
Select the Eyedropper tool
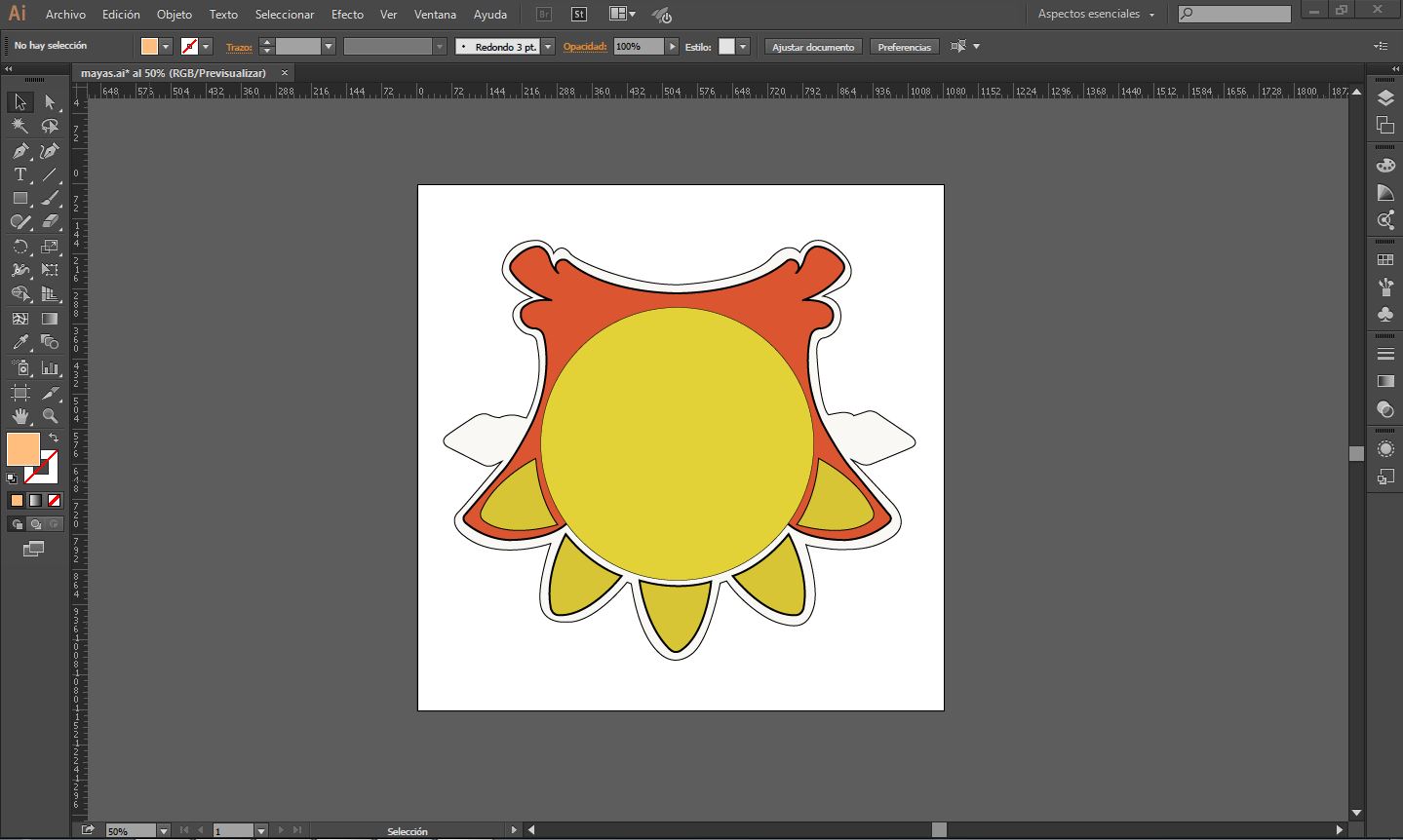(20, 342)
